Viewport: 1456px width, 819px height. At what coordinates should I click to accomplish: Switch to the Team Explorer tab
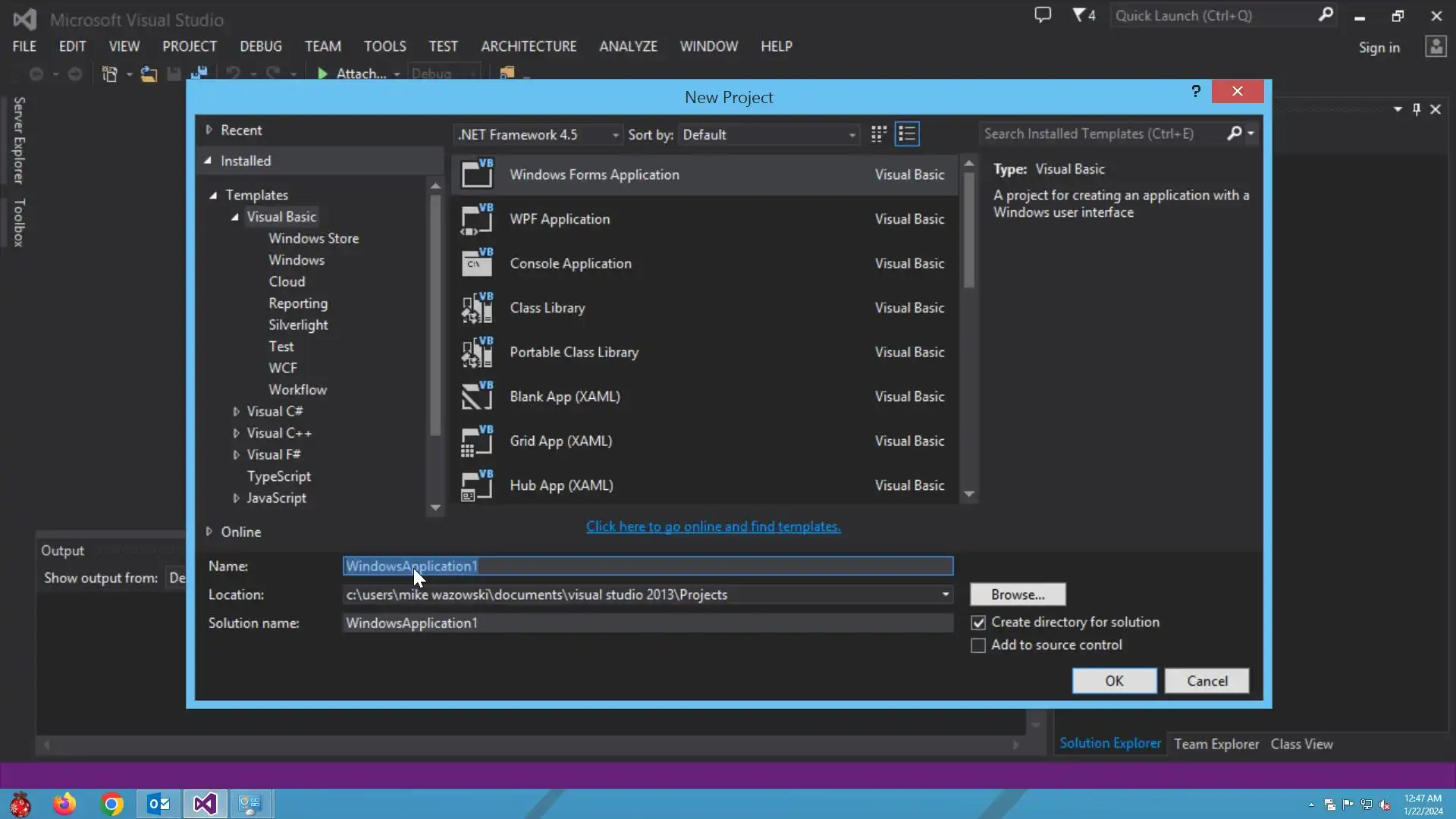click(x=1216, y=744)
